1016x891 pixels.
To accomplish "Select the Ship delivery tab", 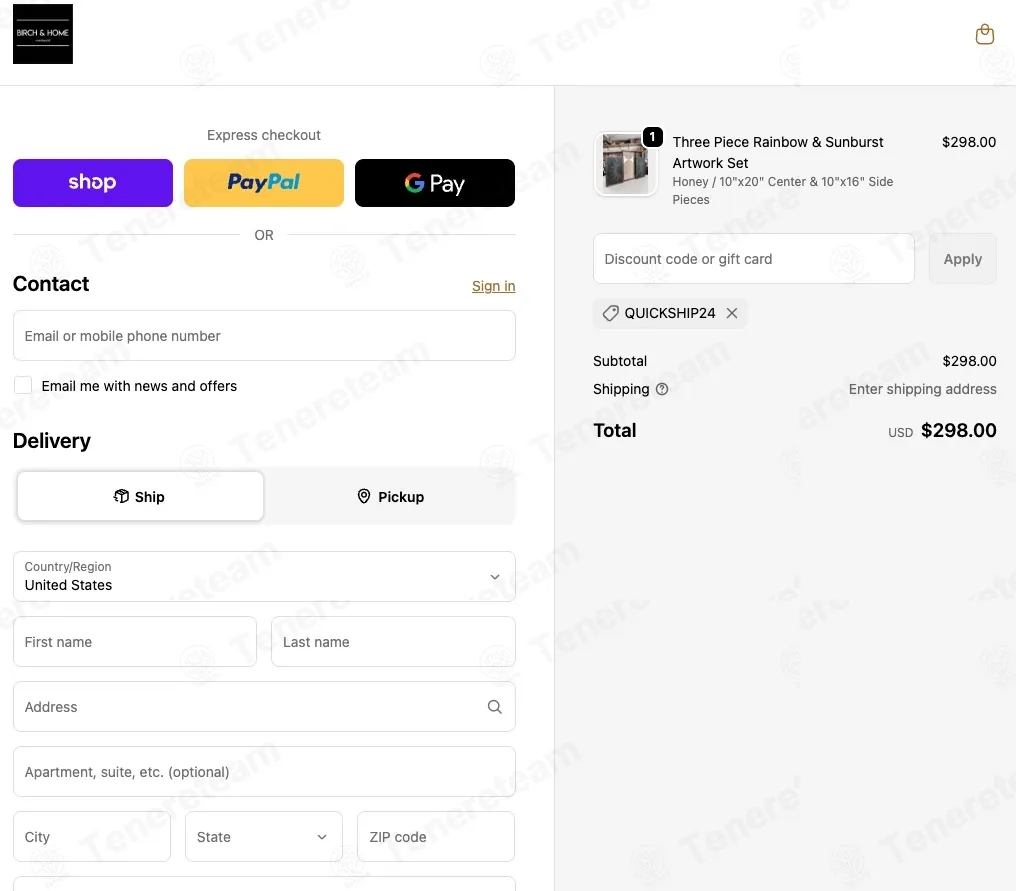I will click(x=140, y=496).
